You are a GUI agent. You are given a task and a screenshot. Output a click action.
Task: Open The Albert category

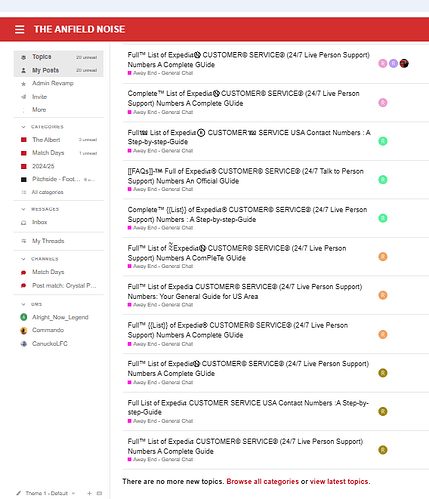(46, 140)
